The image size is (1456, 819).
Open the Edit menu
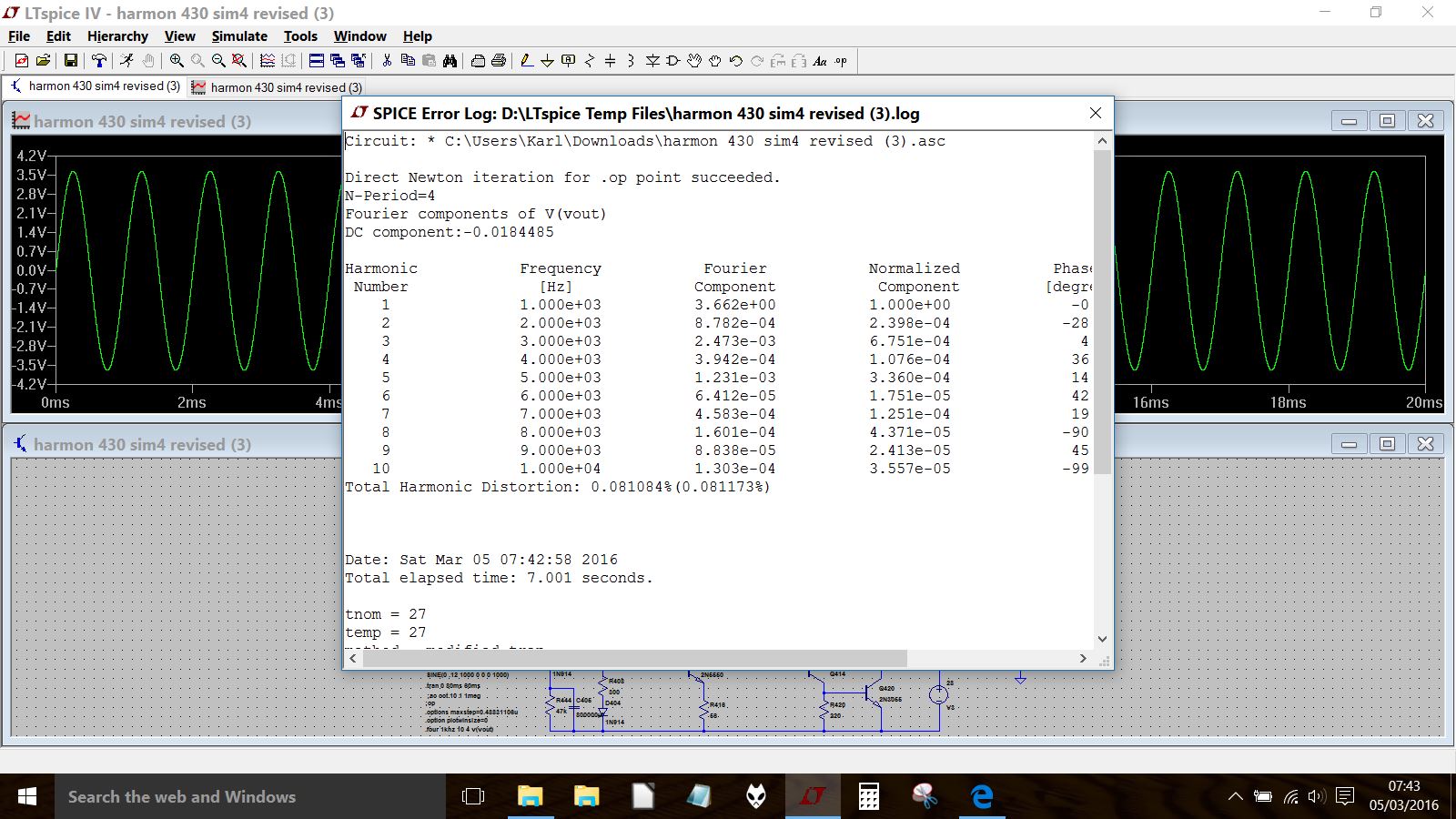point(58,36)
